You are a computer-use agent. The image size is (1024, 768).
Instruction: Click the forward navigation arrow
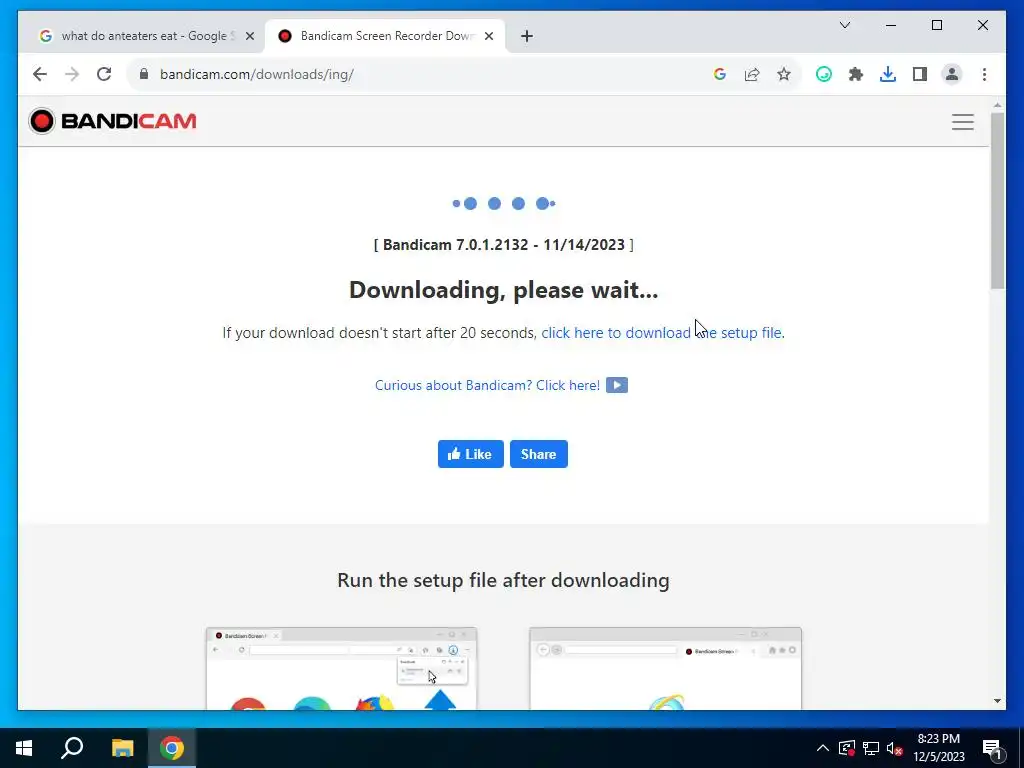(72, 74)
